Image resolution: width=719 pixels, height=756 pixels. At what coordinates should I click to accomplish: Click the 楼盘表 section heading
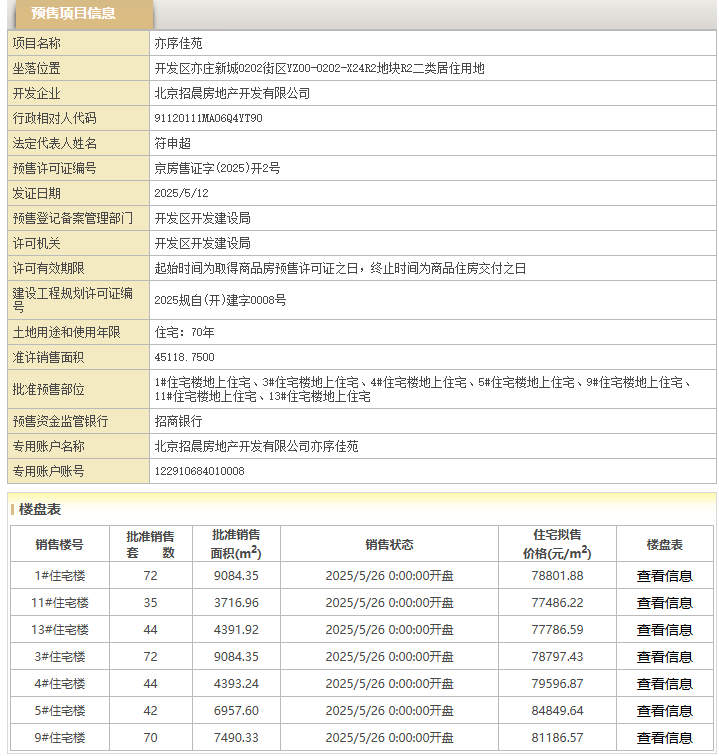pyautogui.click(x=40, y=509)
